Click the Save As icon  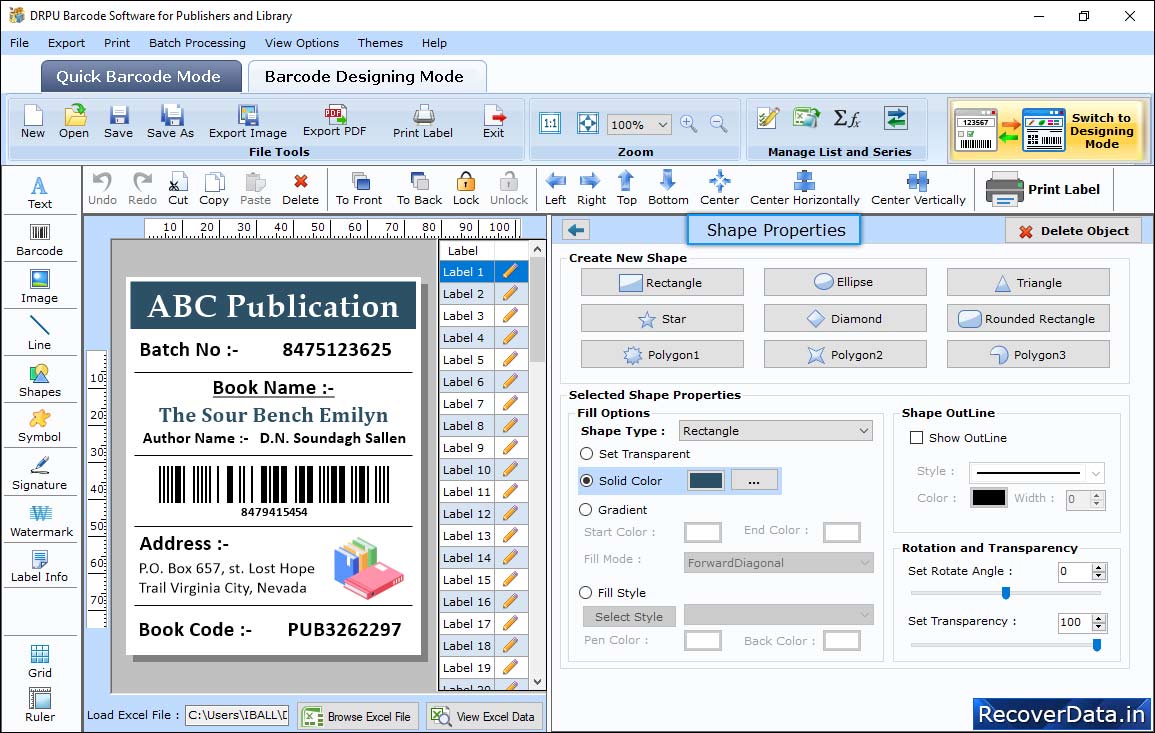coord(170,122)
